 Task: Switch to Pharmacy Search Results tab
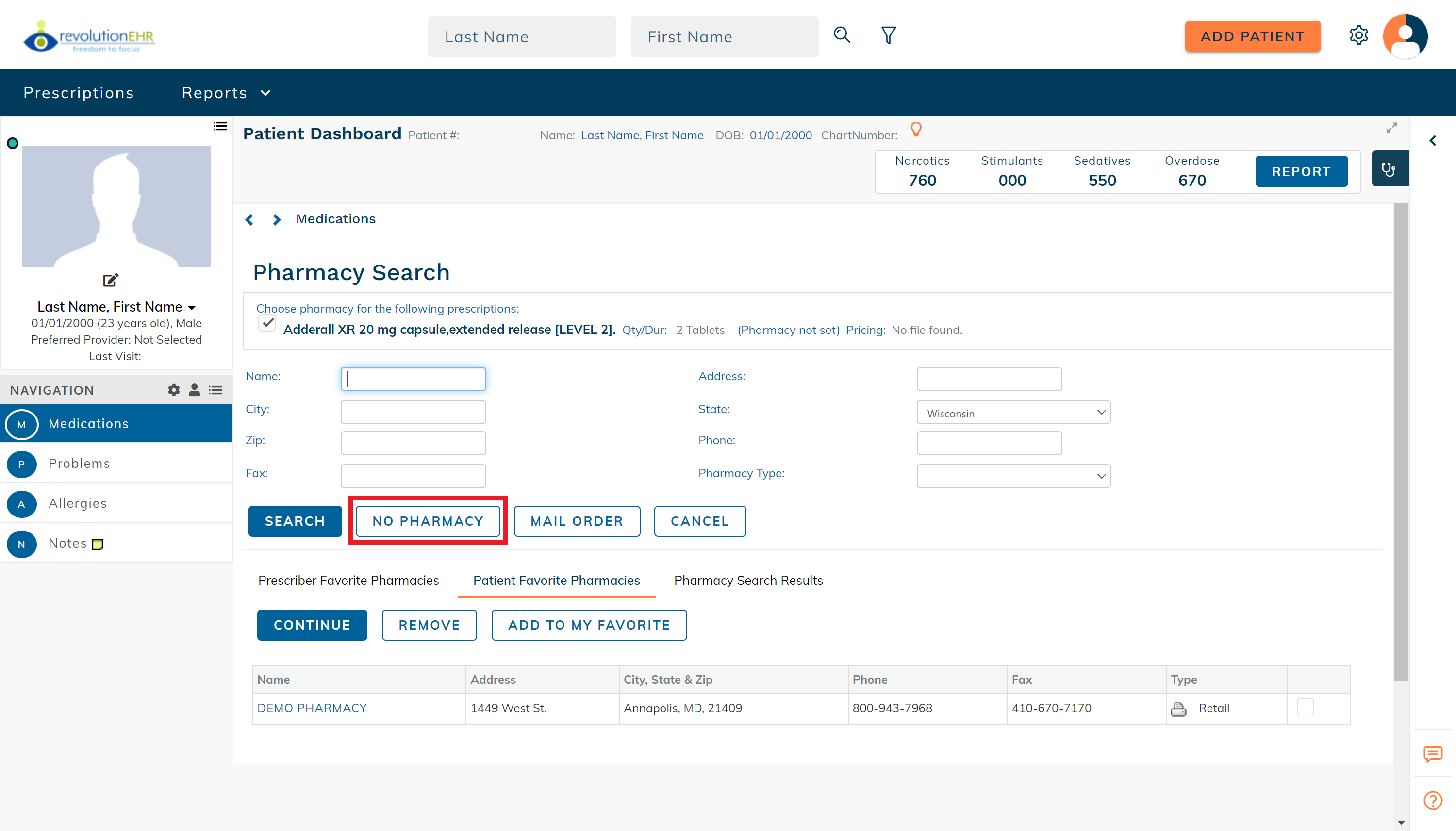tap(748, 581)
